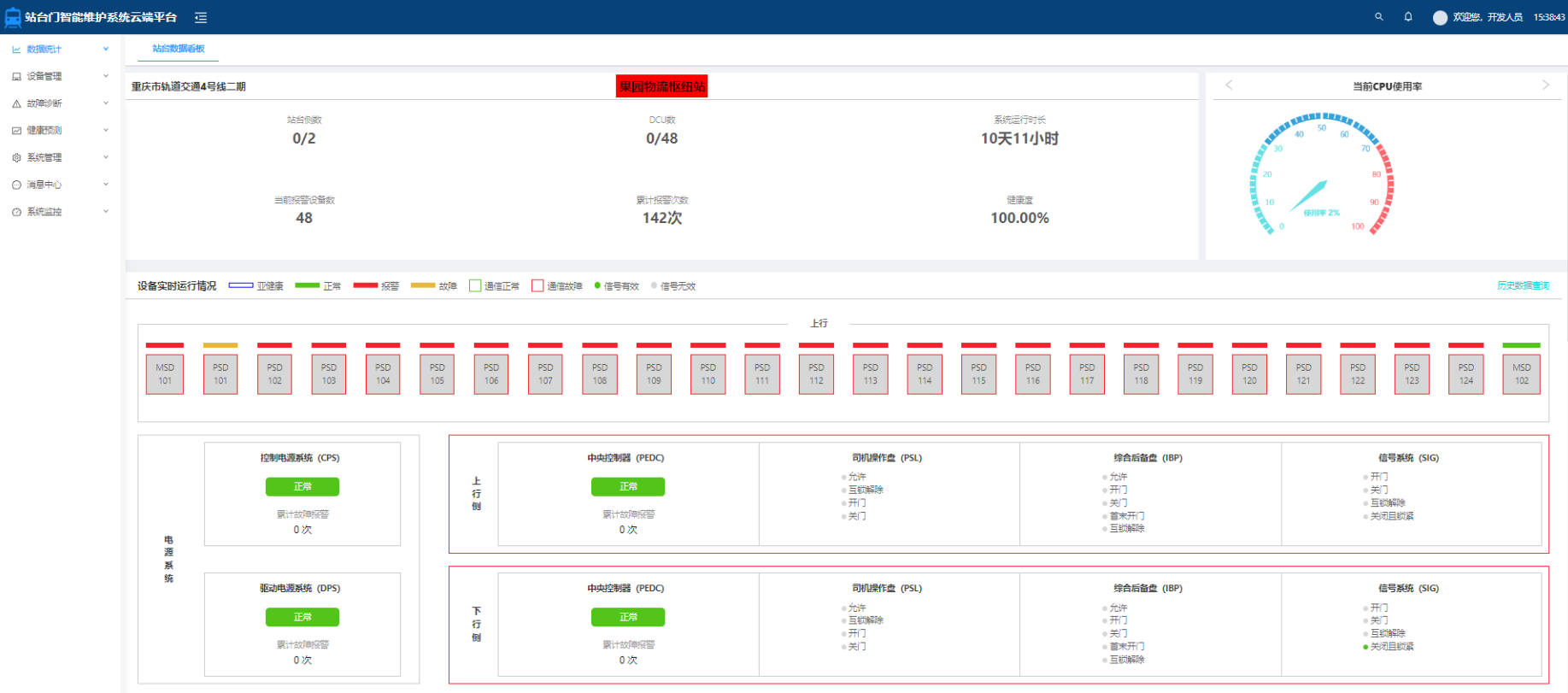The image size is (1568, 693).
Task: Show previous chart before 当前CPU使用率
Action: tap(1229, 85)
